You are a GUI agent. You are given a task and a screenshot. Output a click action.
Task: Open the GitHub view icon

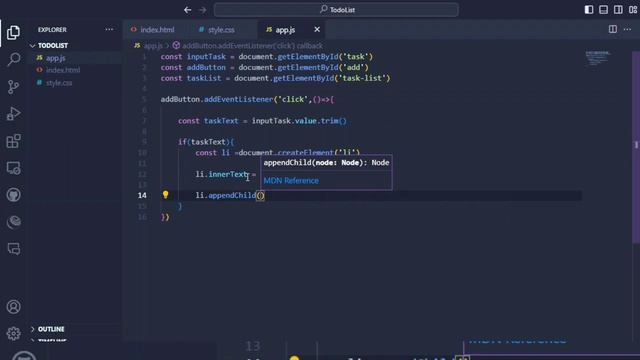[x=13, y=195]
